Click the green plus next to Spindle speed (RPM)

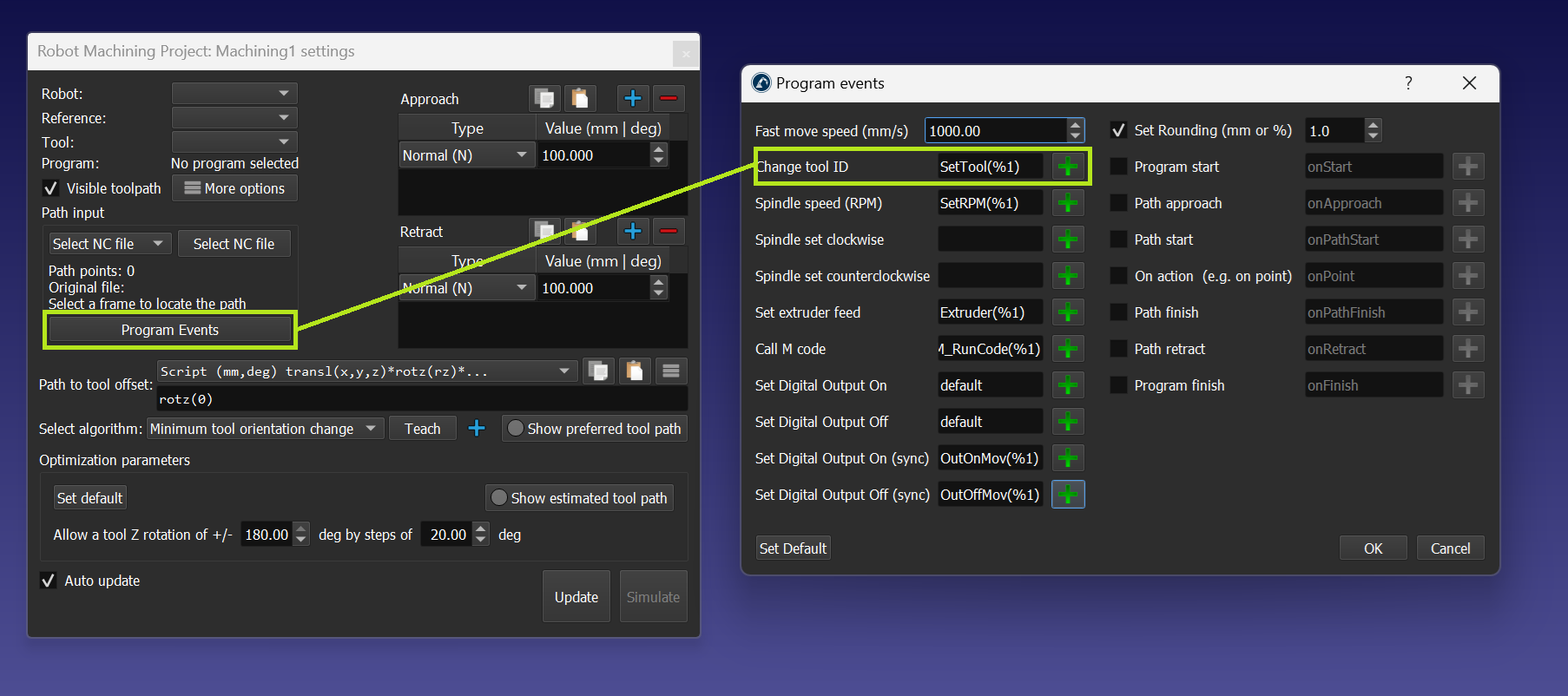(x=1068, y=203)
